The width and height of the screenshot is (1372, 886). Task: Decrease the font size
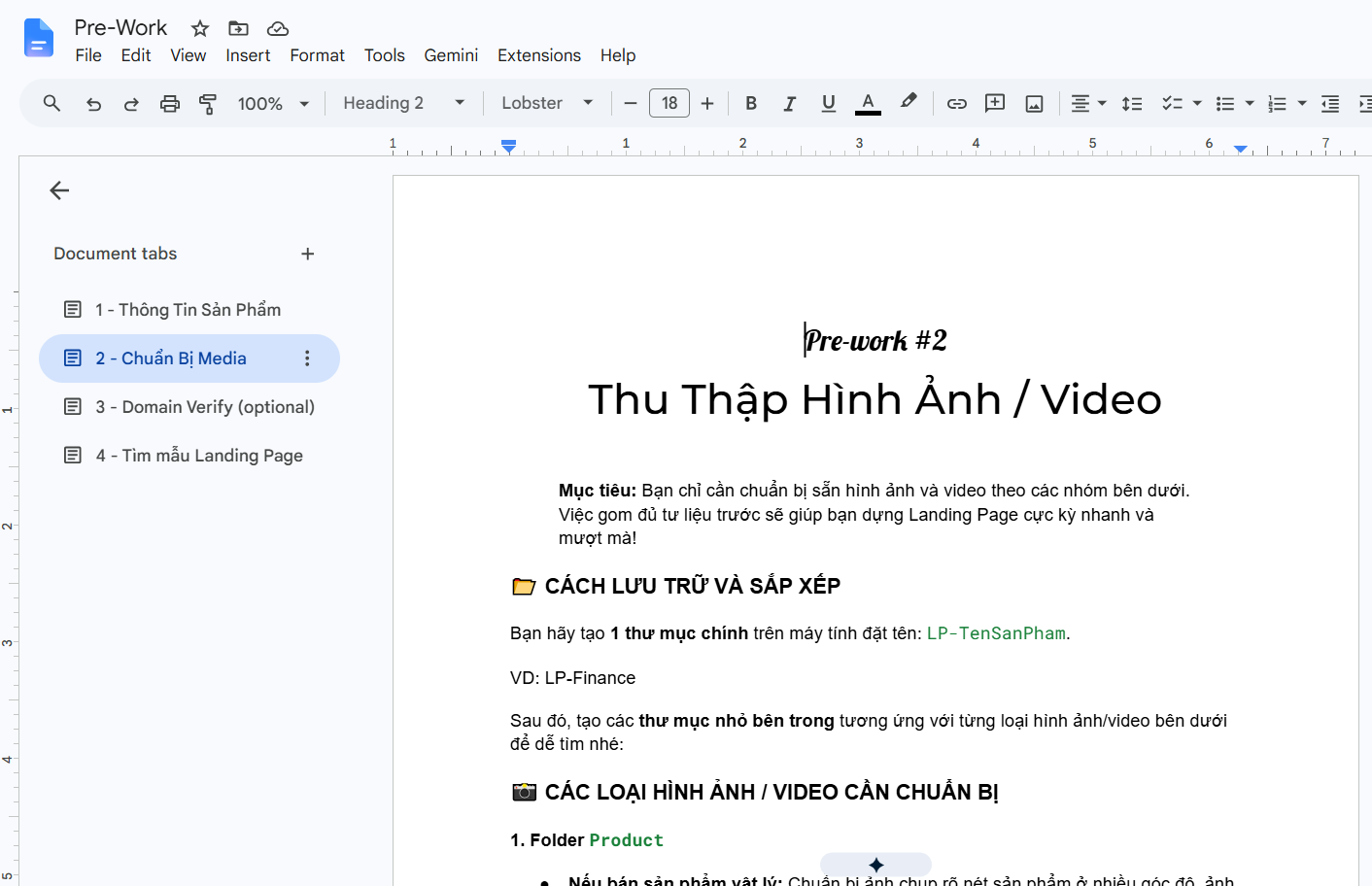[x=631, y=103]
